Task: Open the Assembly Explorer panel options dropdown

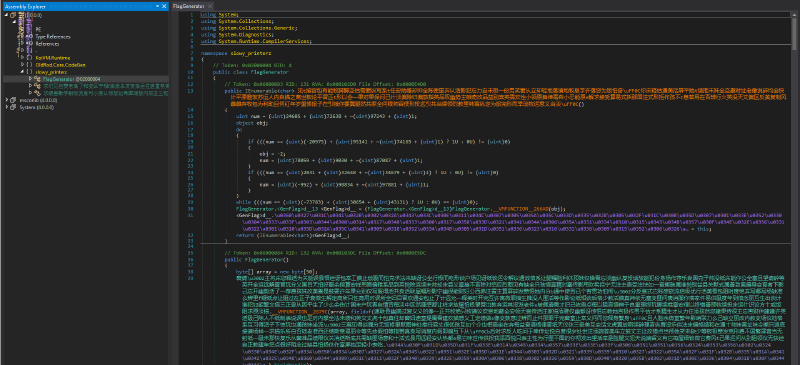Action: coord(157,7)
